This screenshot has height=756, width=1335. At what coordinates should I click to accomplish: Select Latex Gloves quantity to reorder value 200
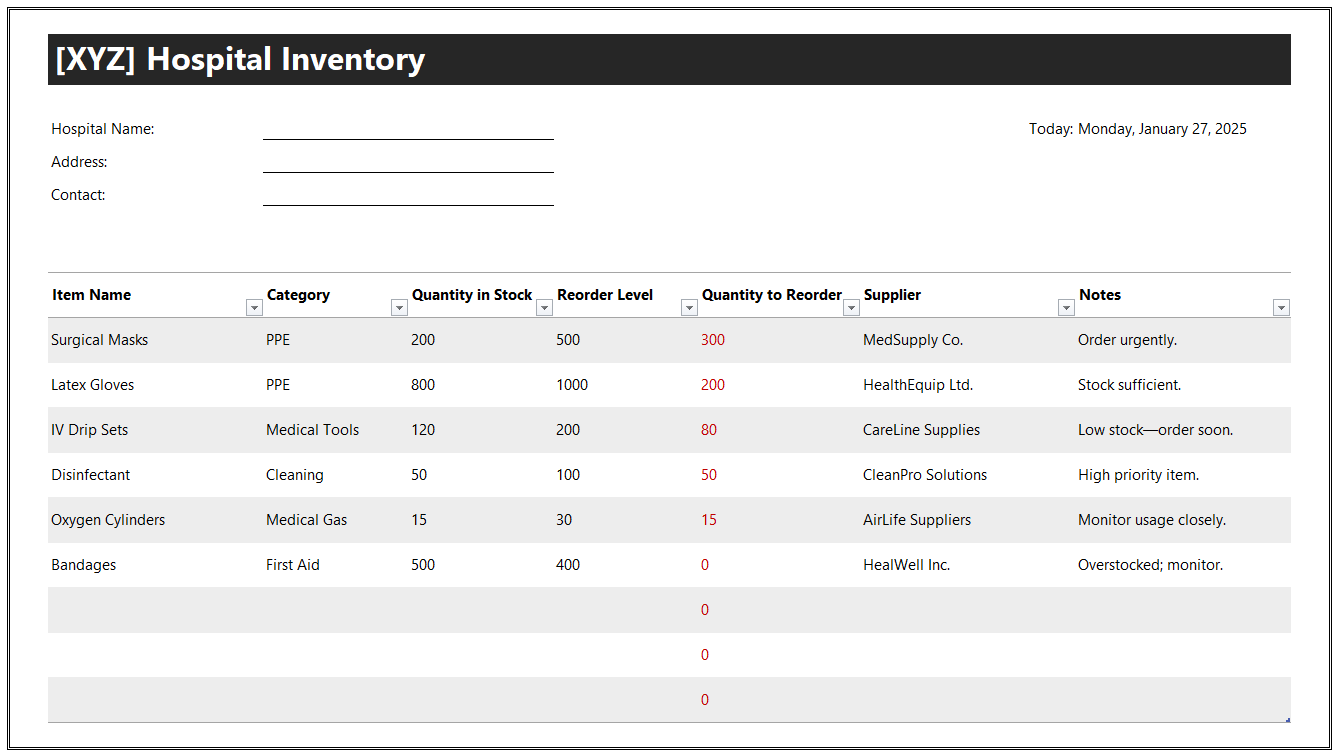pos(713,385)
